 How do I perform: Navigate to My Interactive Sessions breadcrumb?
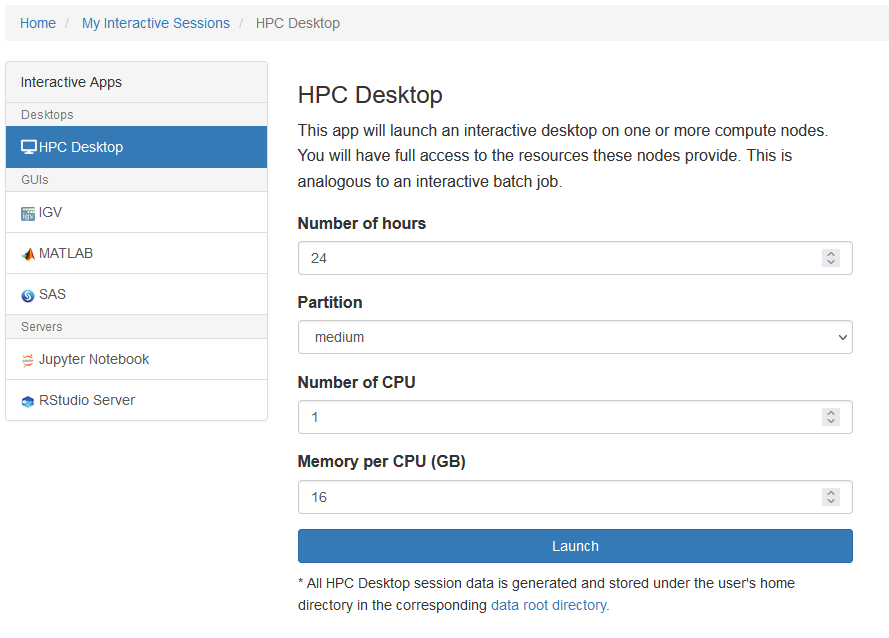click(155, 23)
